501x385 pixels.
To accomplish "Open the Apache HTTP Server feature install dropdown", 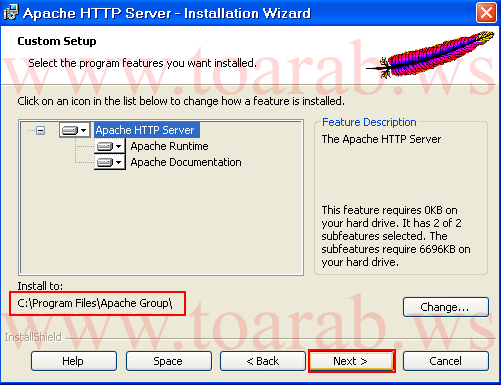I will click(x=75, y=130).
